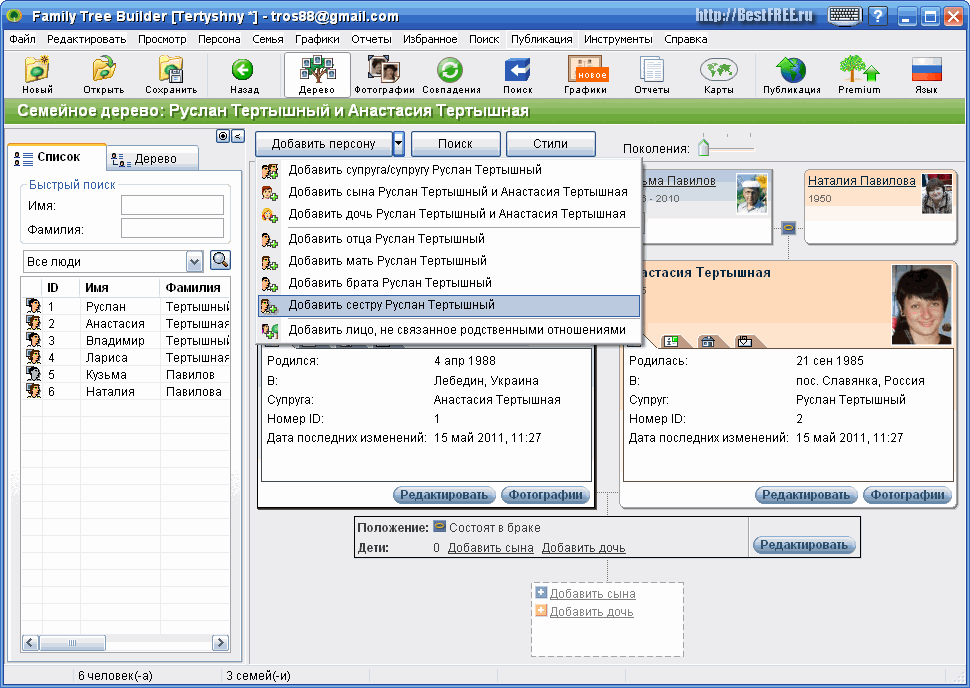Screen dimensions: 970x688
Task: Click Редактировать in the marriage status box
Action: pos(804,545)
